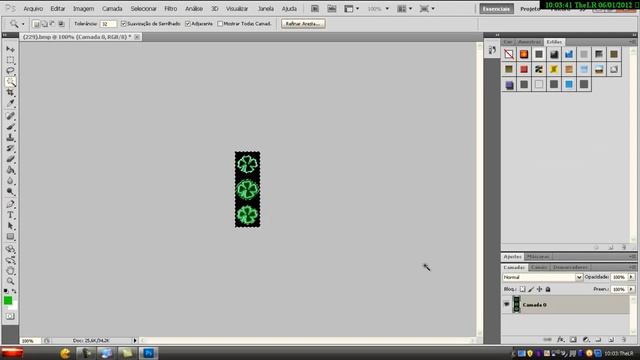The height and width of the screenshot is (360, 640).
Task: Toggle lock transparent pixels
Action: point(522,289)
